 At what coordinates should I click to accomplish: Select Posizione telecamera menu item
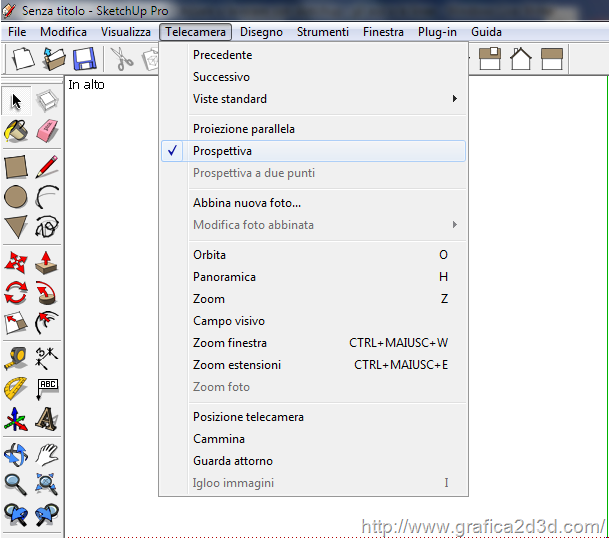[248, 417]
